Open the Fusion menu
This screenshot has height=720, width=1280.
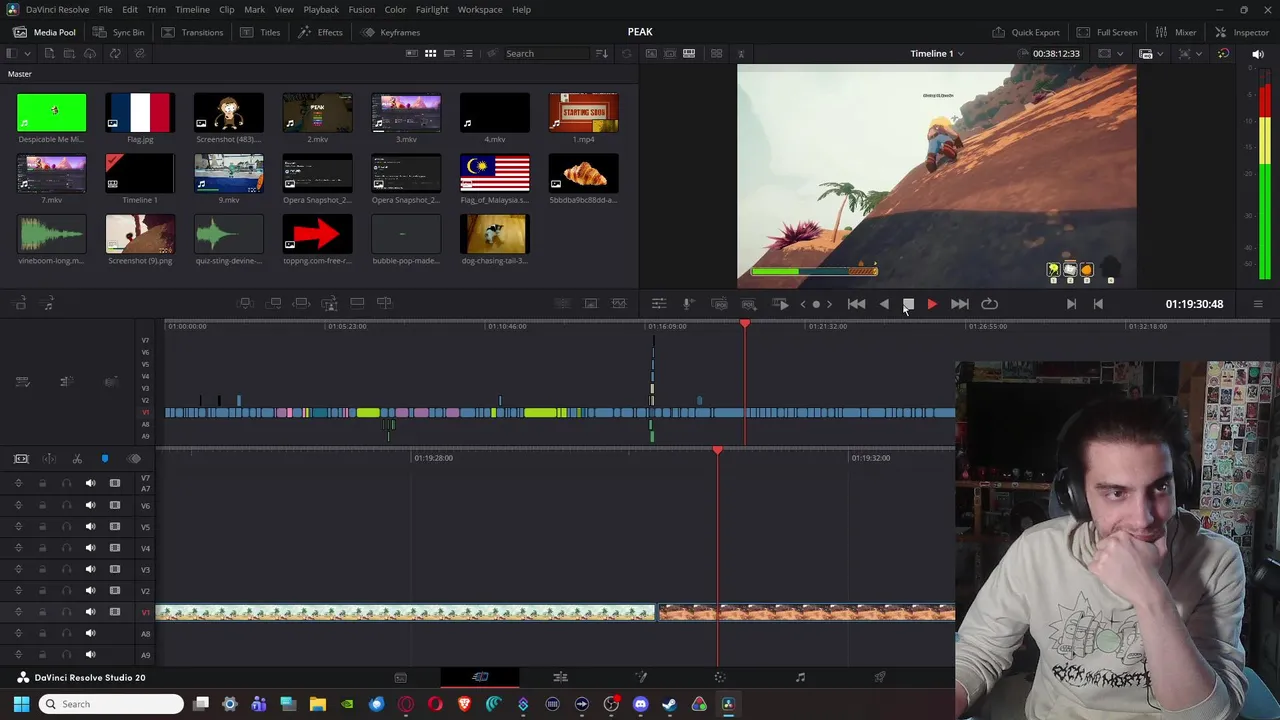[x=362, y=9]
